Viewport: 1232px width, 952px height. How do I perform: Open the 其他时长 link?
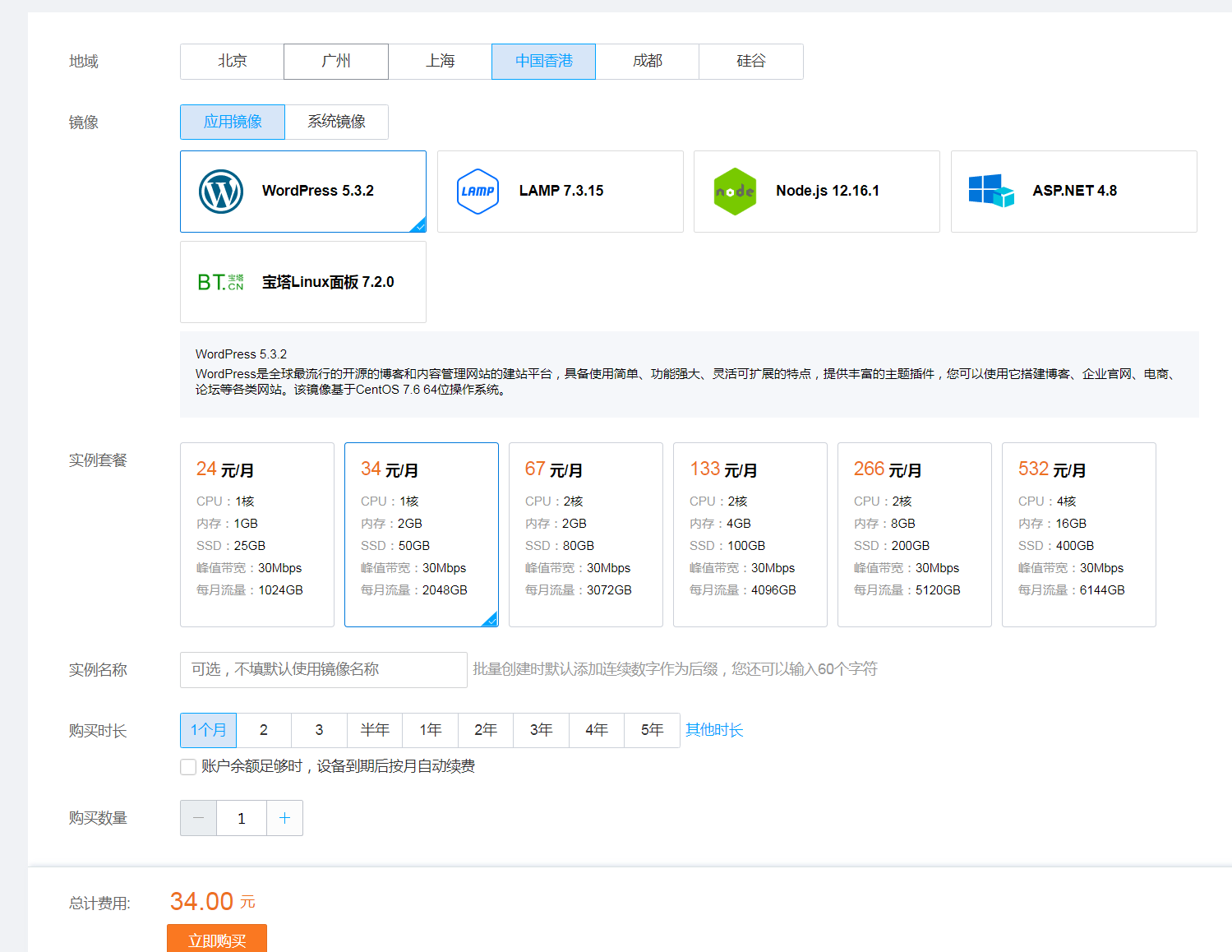(x=714, y=730)
